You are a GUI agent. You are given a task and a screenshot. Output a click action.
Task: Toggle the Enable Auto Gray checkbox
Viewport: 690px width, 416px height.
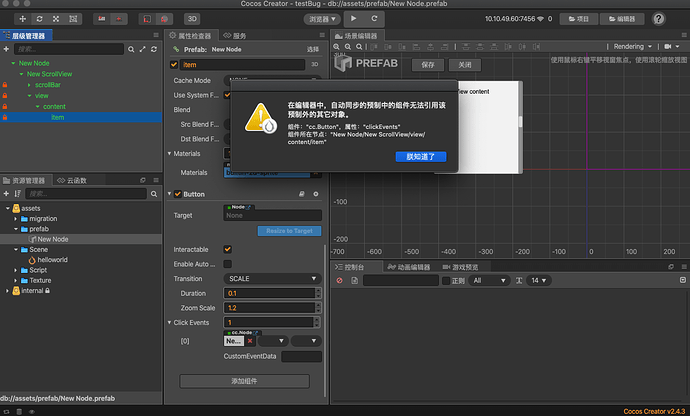pyautogui.click(x=228, y=264)
